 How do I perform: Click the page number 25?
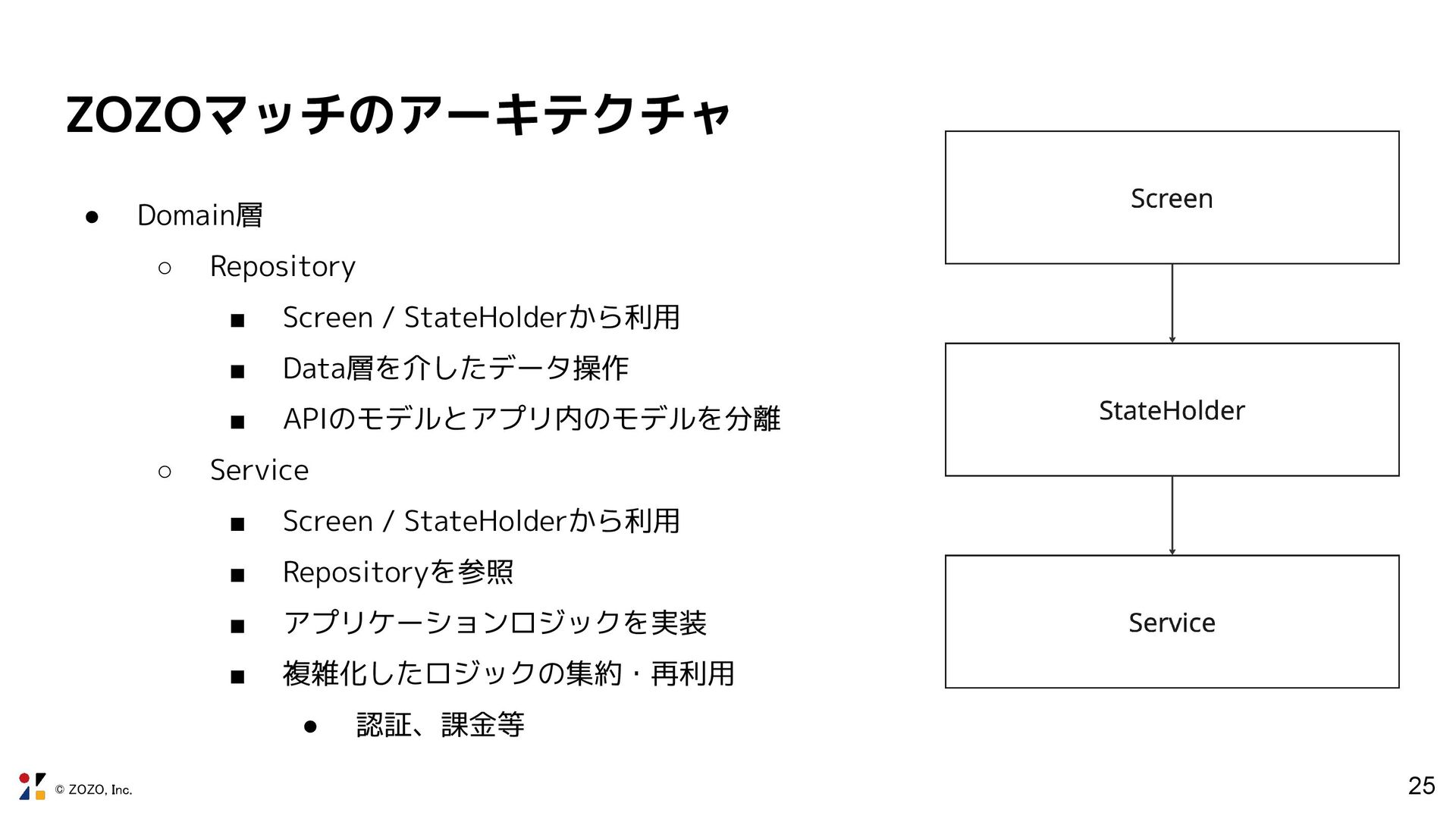click(1422, 786)
